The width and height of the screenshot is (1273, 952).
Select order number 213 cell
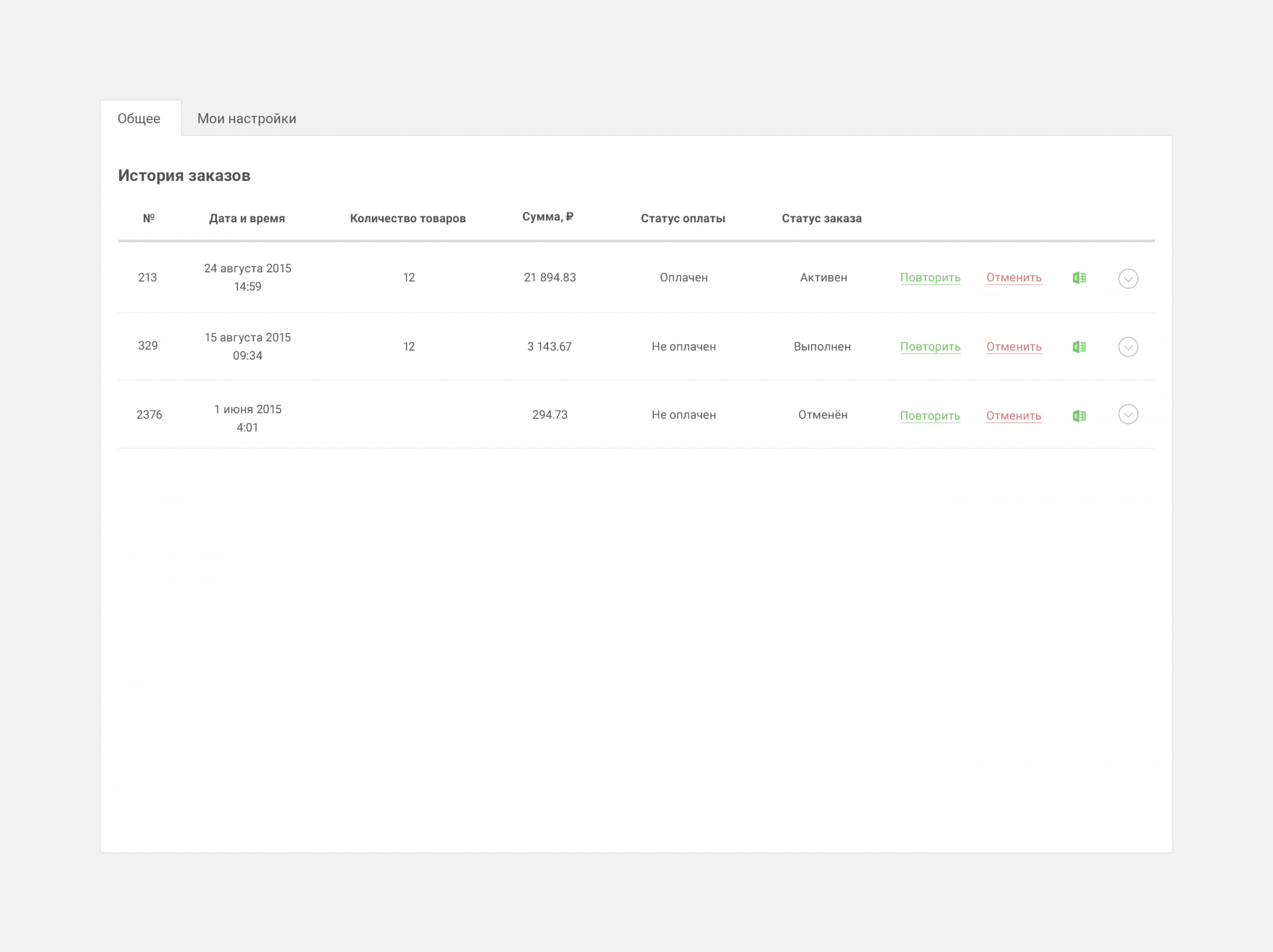[x=147, y=277]
